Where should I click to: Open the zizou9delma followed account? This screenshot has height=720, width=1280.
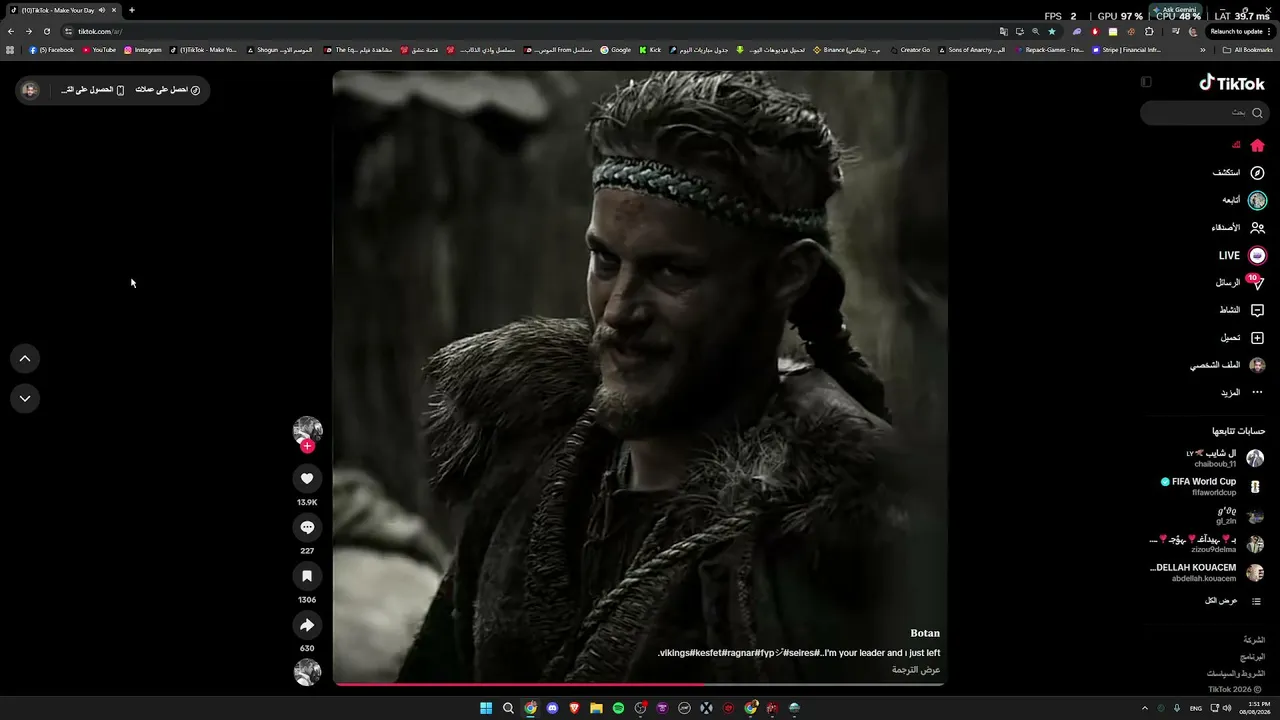tap(1207, 544)
